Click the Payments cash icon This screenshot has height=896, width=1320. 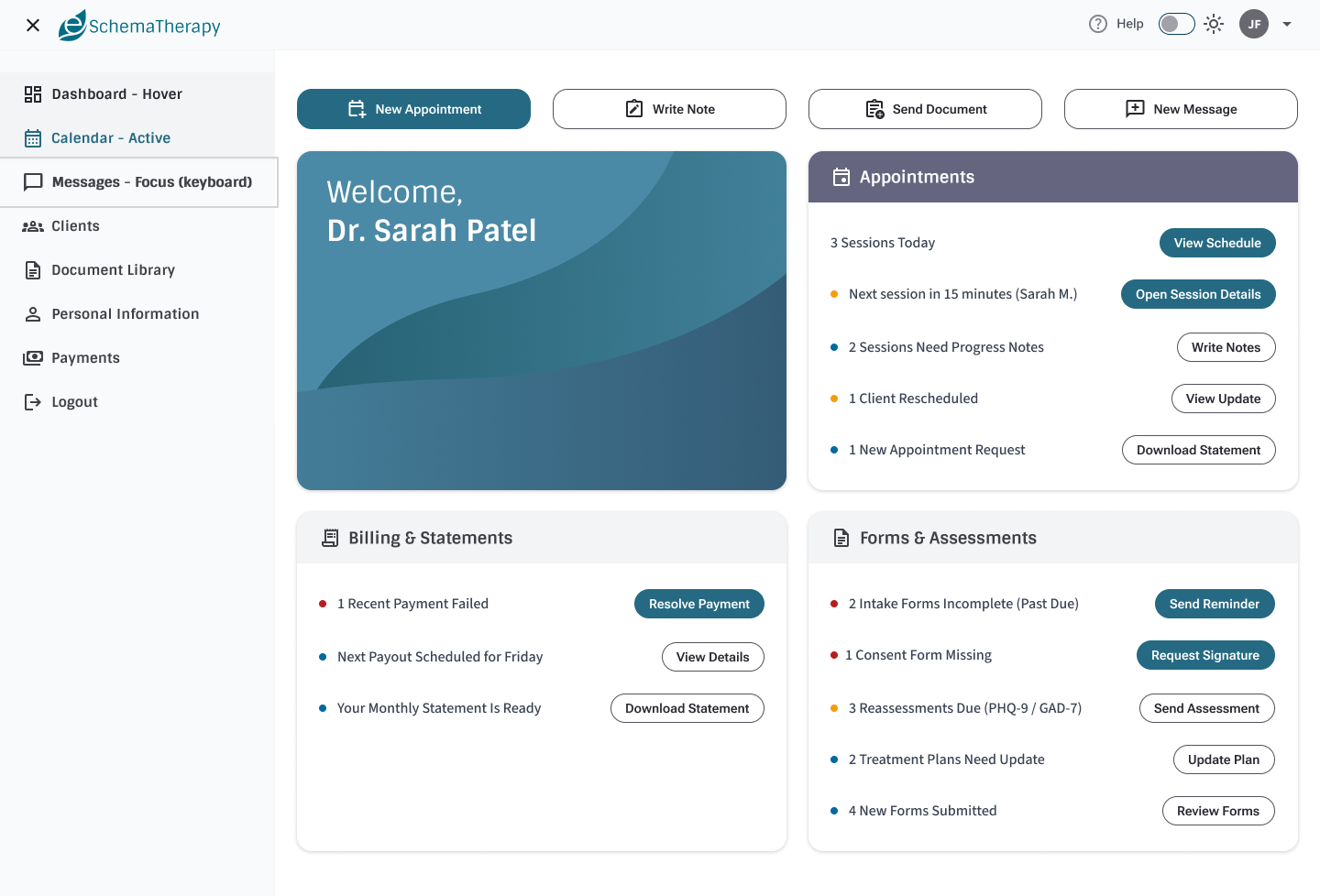click(x=33, y=358)
